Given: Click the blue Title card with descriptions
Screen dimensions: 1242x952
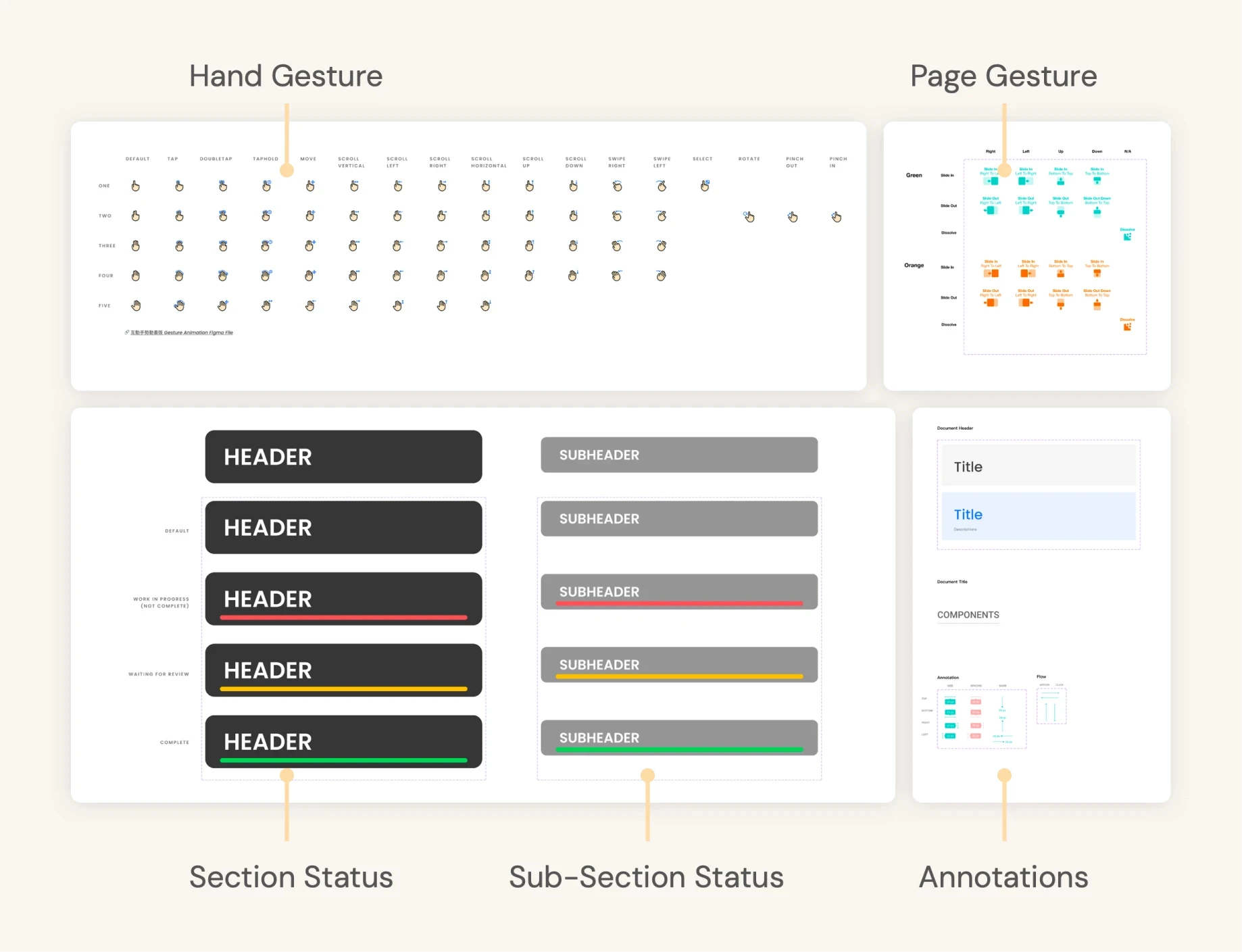Looking at the screenshot, I should coord(1039,516).
